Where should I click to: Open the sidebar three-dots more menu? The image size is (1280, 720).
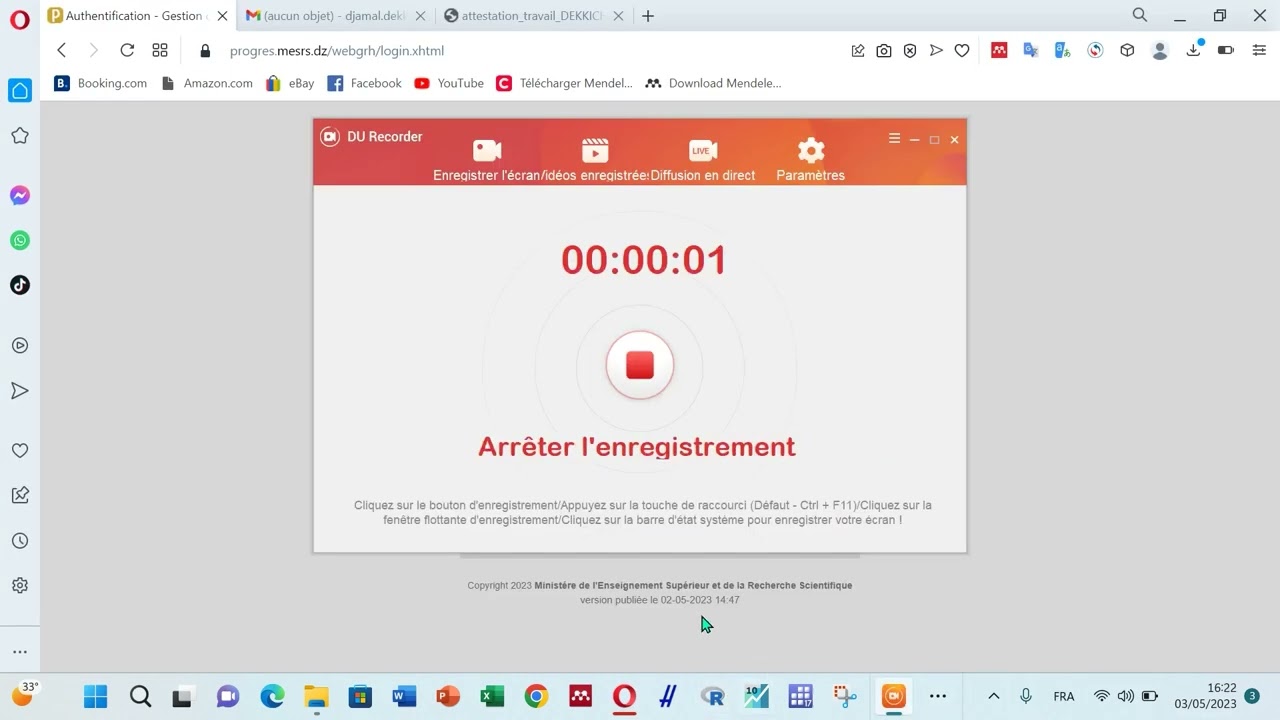[x=20, y=652]
